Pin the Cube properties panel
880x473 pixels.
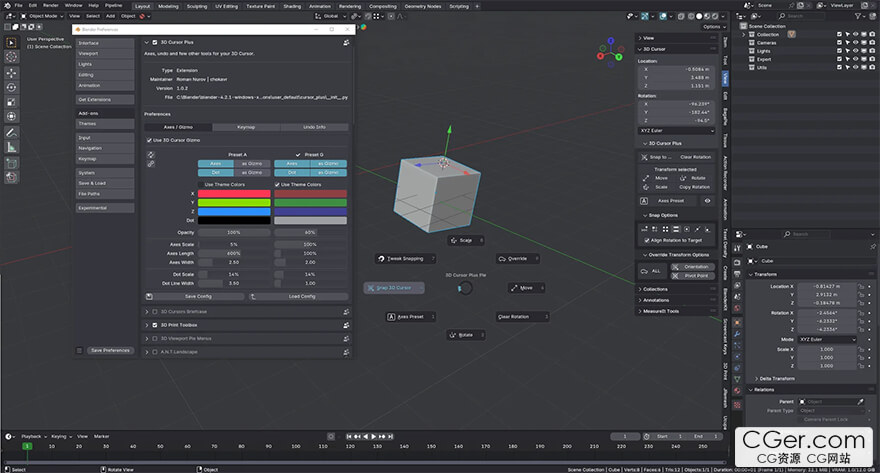[x=873, y=246]
